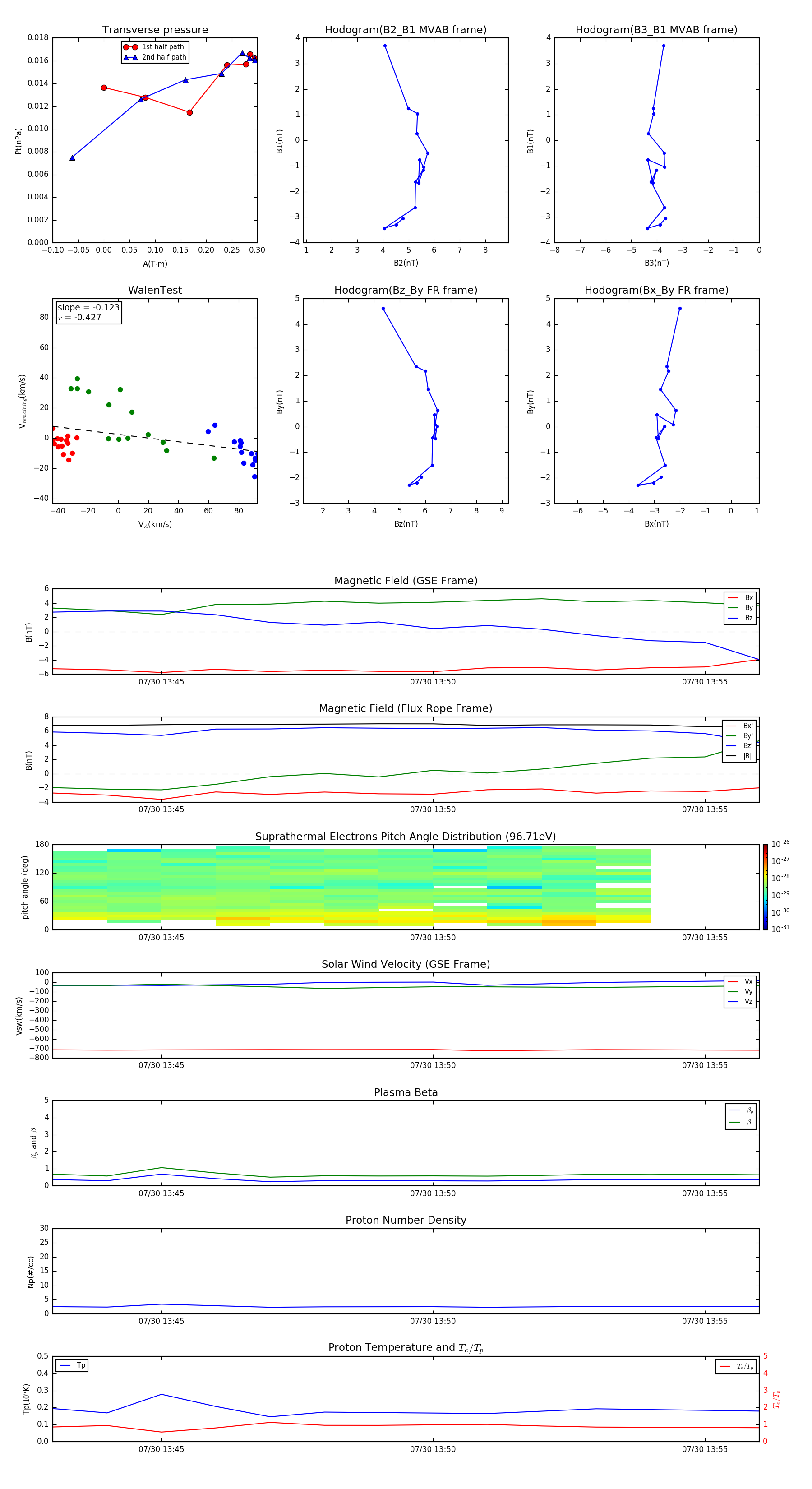Select the By entry in GSE magnetic legend

click(x=740, y=608)
